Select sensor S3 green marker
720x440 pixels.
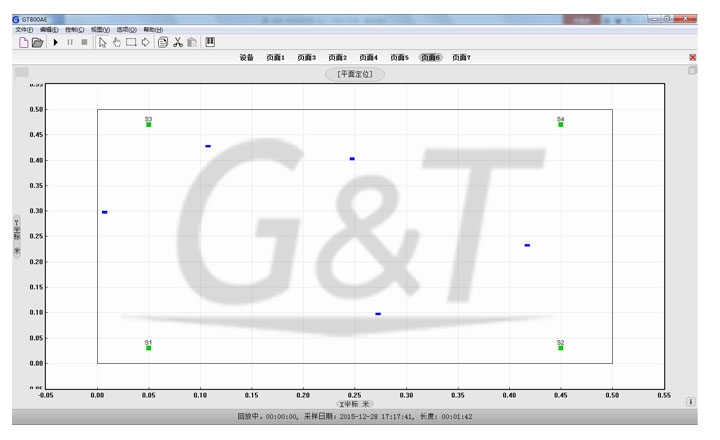pyautogui.click(x=148, y=124)
